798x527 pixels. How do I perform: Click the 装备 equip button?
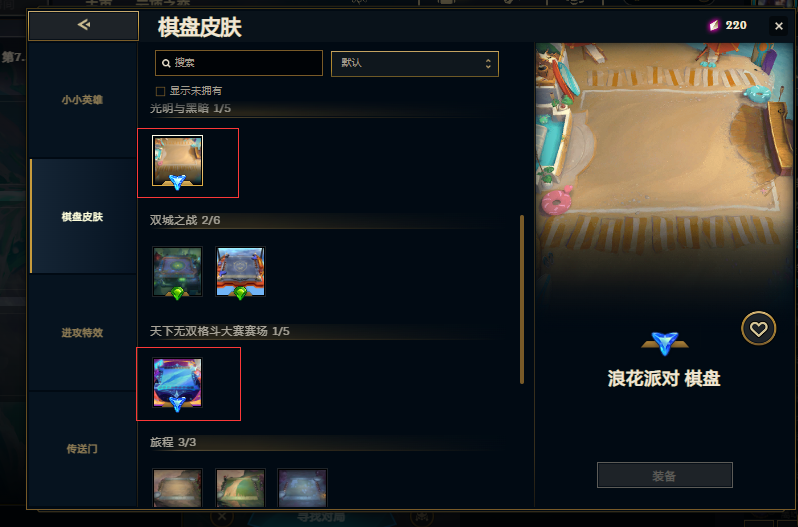tap(665, 475)
